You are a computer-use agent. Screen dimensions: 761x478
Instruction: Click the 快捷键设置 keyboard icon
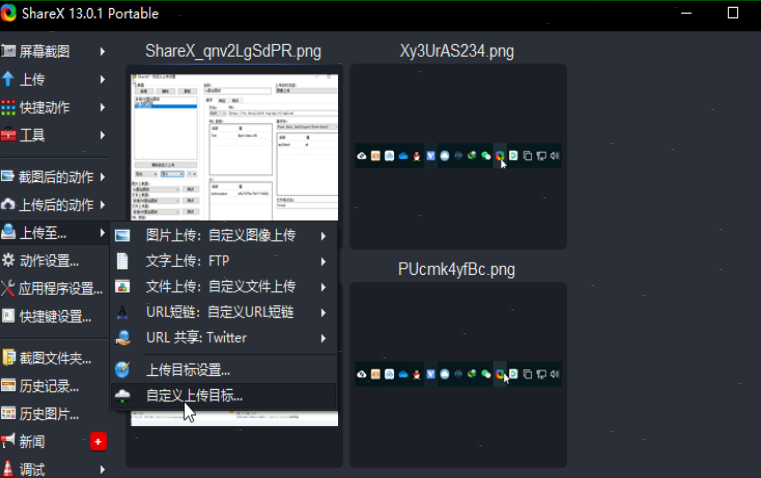8,316
